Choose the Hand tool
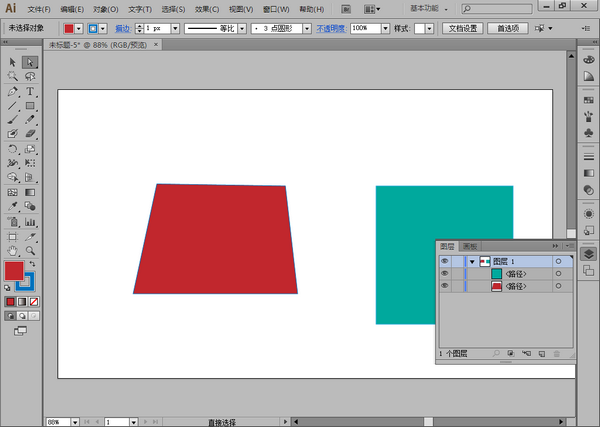Viewport: 600px width, 427px height. pyautogui.click(x=13, y=250)
